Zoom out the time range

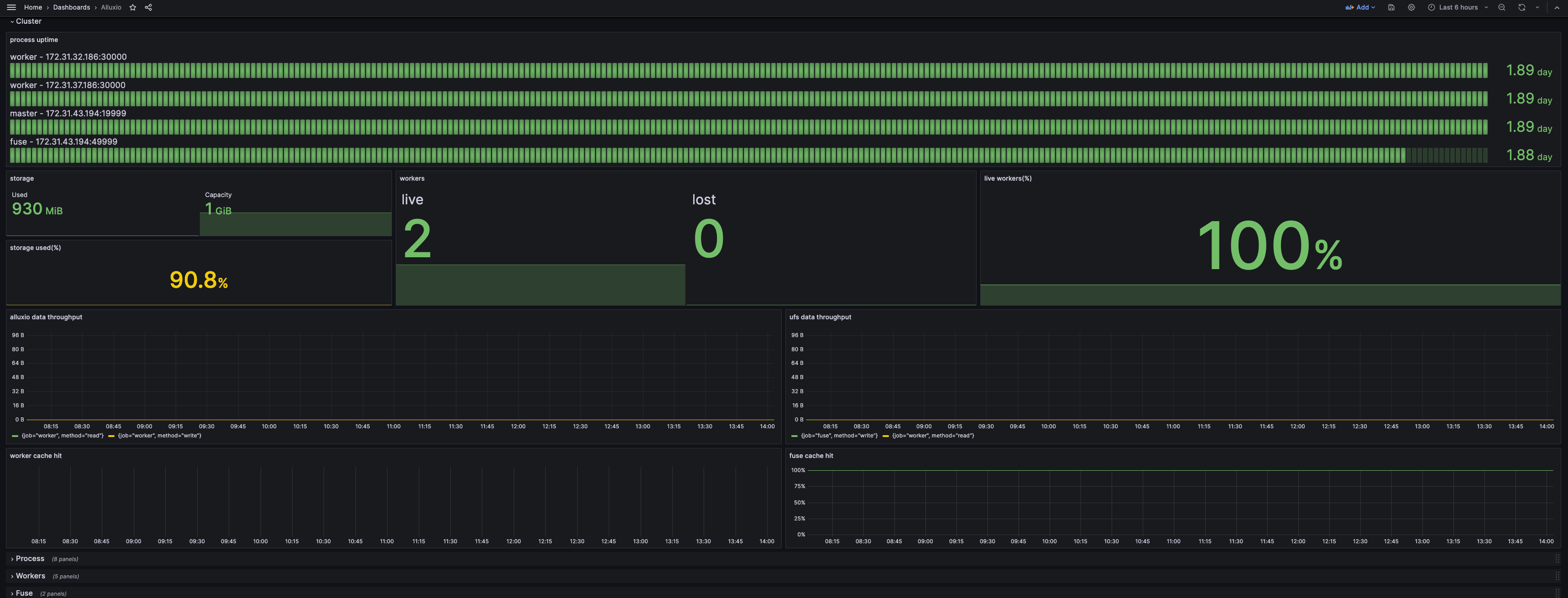[x=1502, y=7]
